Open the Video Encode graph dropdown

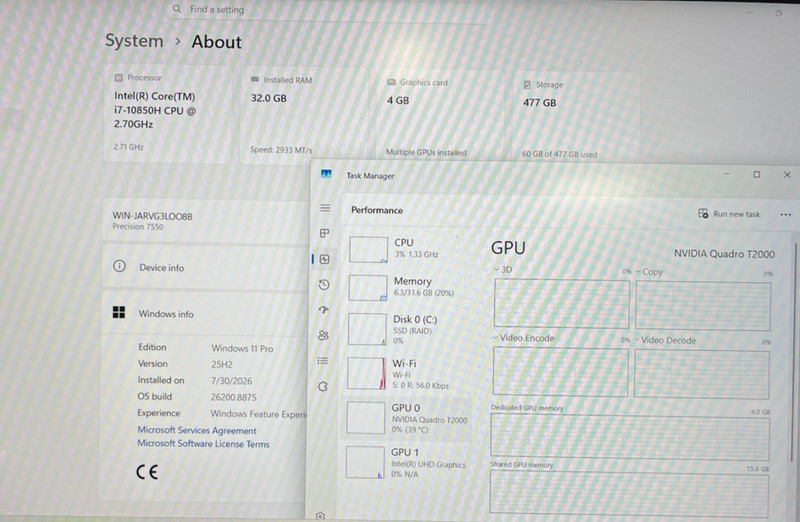495,337
